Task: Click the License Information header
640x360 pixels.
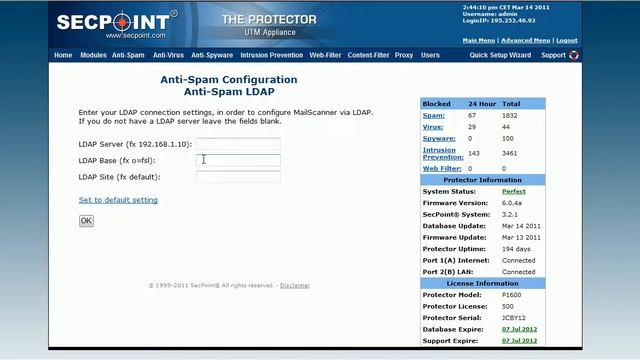Action: click(x=482, y=283)
